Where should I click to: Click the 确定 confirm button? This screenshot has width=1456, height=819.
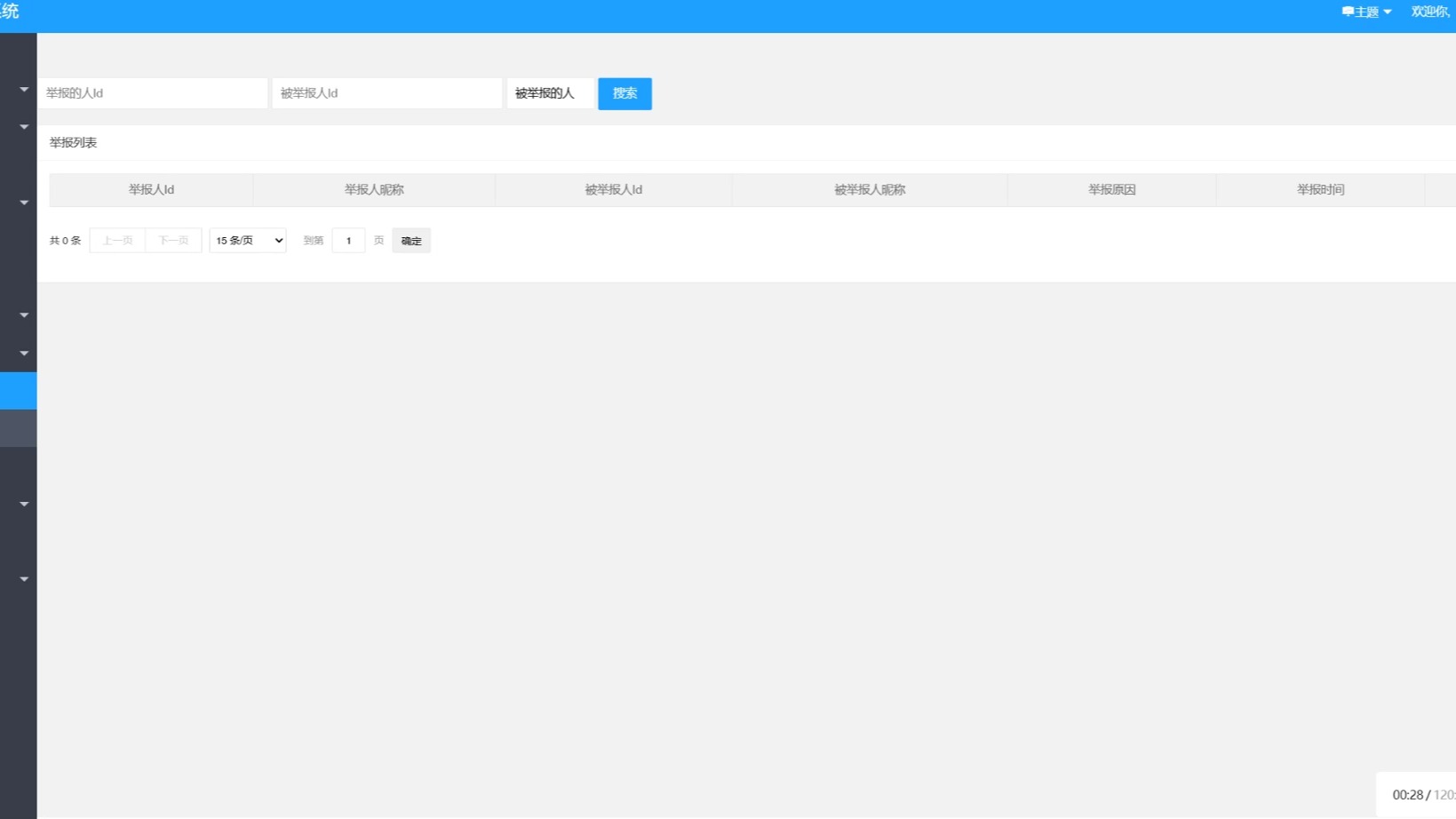[411, 240]
